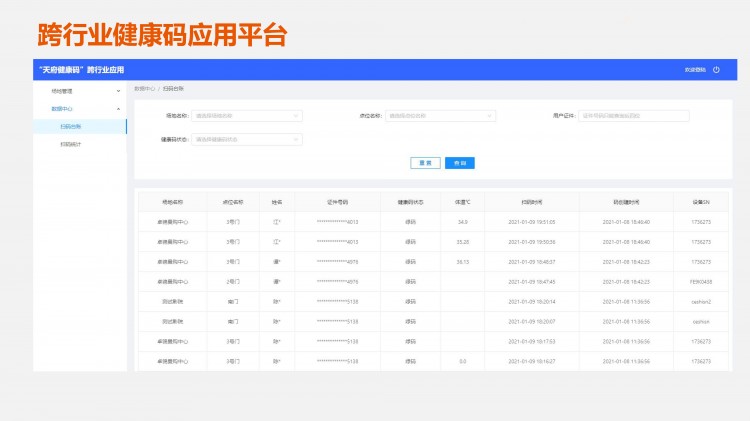
Task: Click the 重置 reset button
Action: (425, 163)
